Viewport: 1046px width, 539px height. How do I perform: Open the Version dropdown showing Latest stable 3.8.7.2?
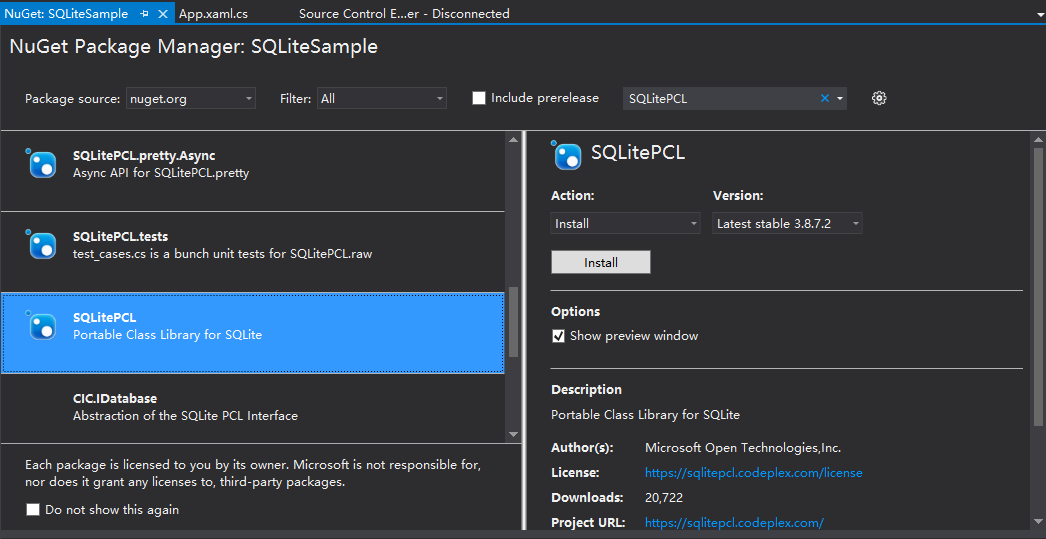pos(787,224)
